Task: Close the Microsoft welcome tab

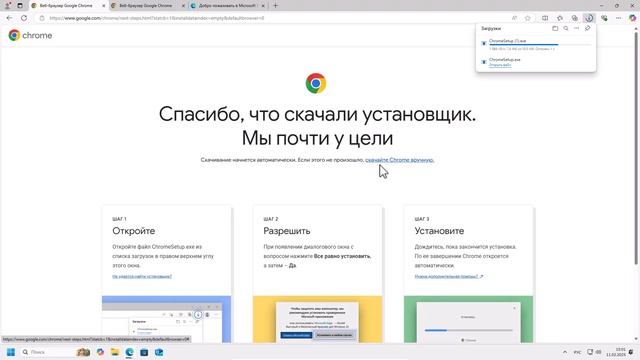Action: [x=263, y=6]
